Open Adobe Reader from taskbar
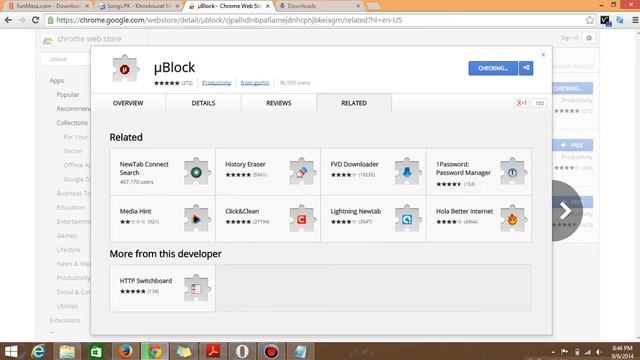640x360 pixels. click(213, 351)
